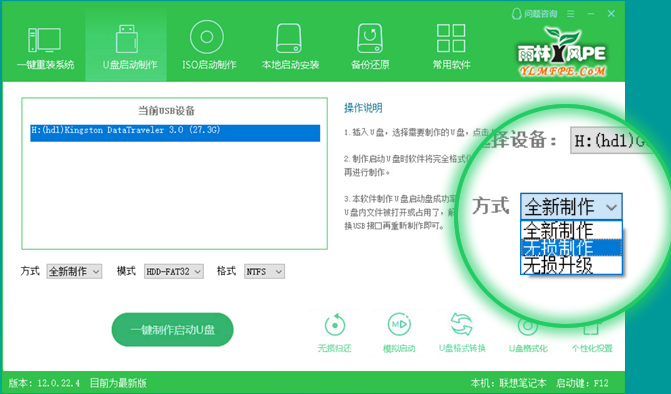Click the 启动键:F12 status text
This screenshot has height=394, width=671.
point(582,383)
